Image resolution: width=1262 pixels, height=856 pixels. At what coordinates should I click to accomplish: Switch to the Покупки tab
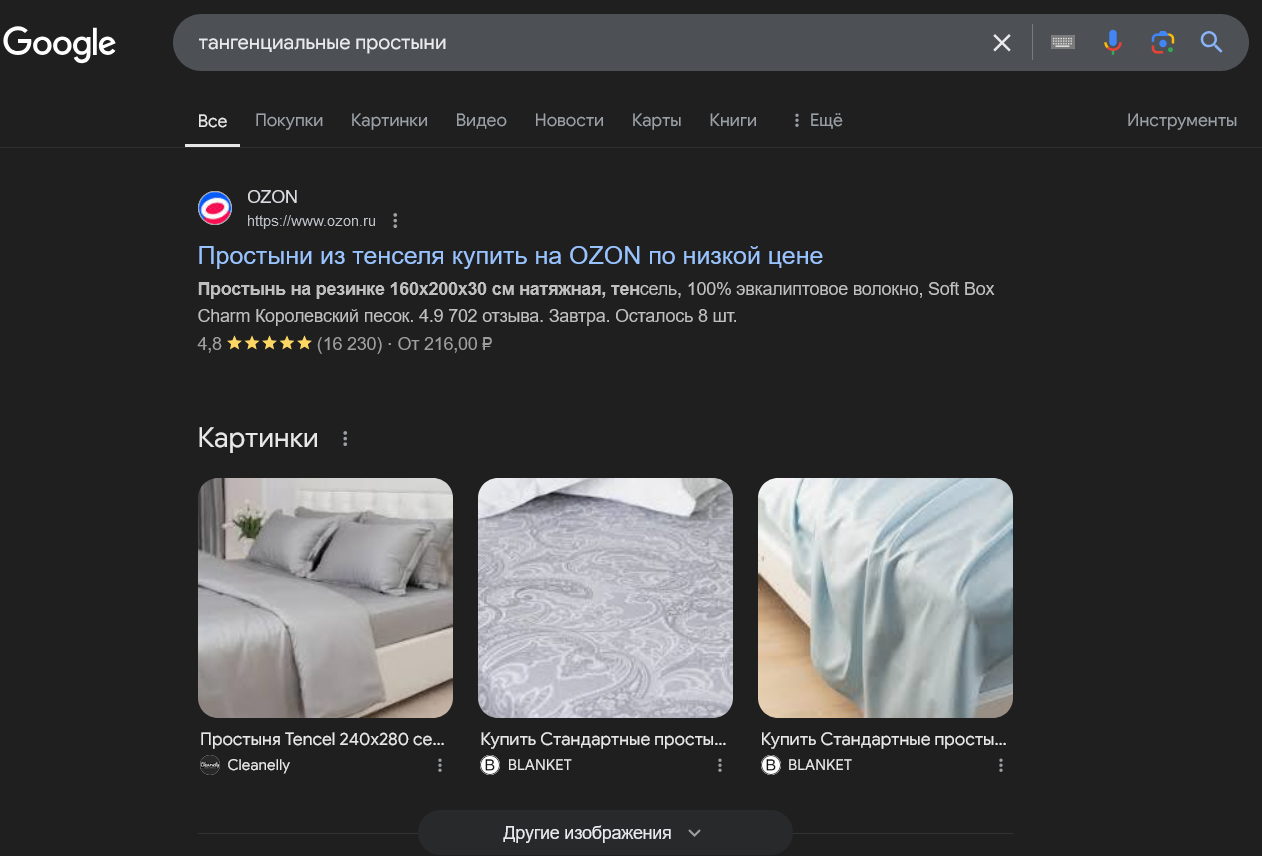[x=289, y=120]
